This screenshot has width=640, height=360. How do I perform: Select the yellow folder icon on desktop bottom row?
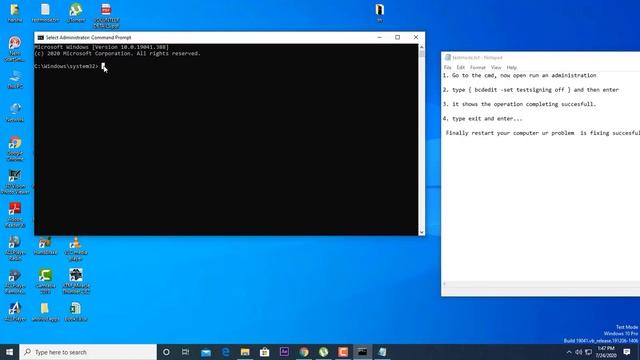pos(45,312)
